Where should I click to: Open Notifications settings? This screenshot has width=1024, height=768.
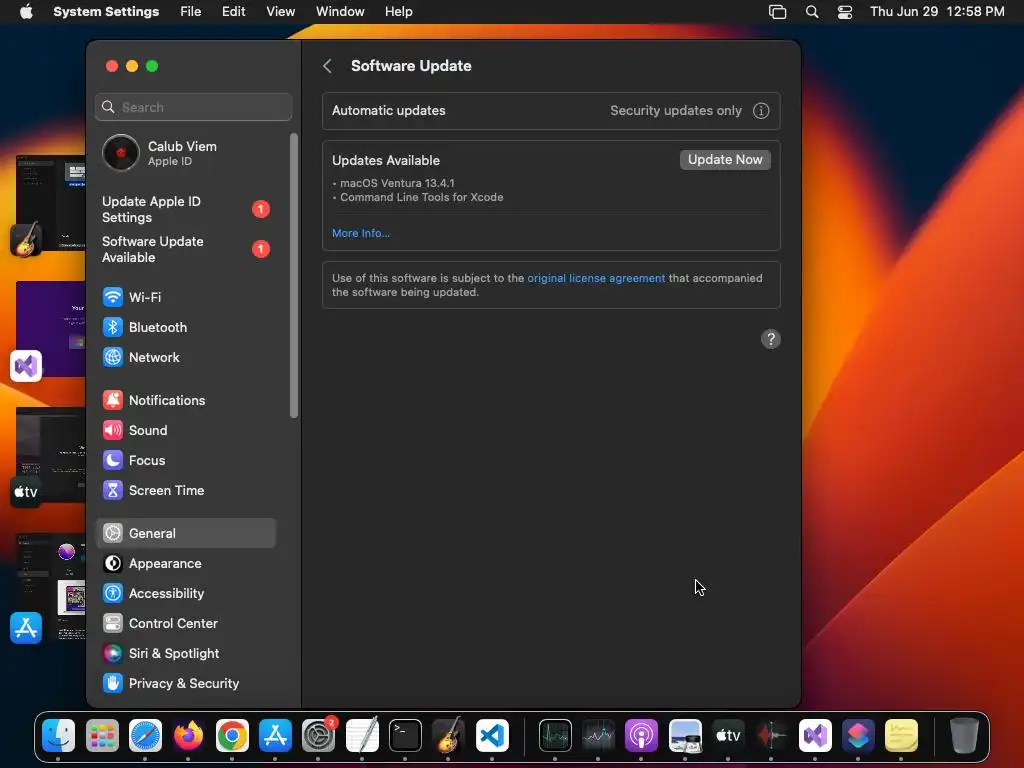(x=185, y=400)
